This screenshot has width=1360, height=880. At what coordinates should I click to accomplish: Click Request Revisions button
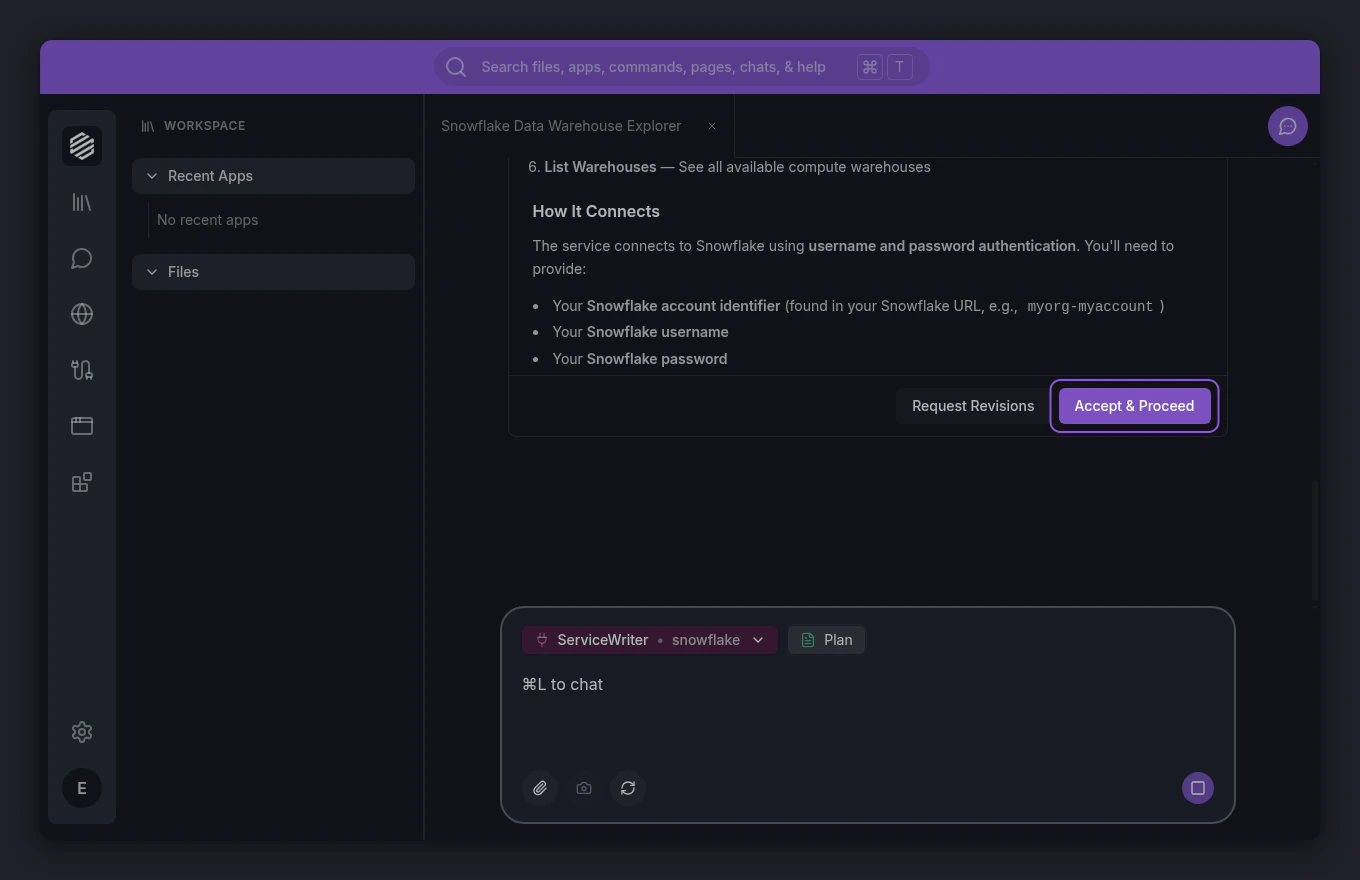pyautogui.click(x=973, y=406)
